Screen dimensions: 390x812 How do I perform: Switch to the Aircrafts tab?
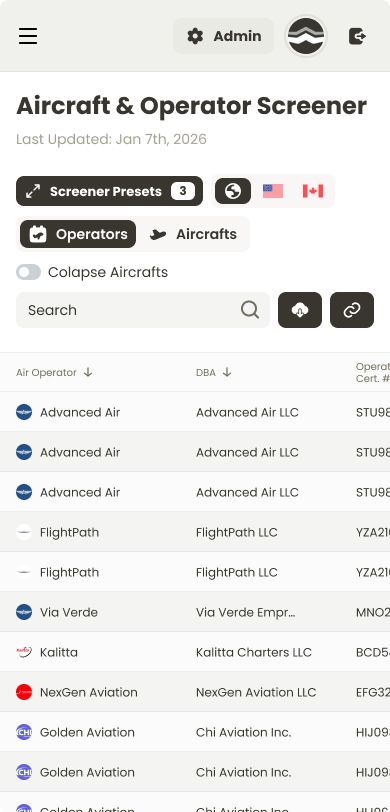tap(193, 234)
